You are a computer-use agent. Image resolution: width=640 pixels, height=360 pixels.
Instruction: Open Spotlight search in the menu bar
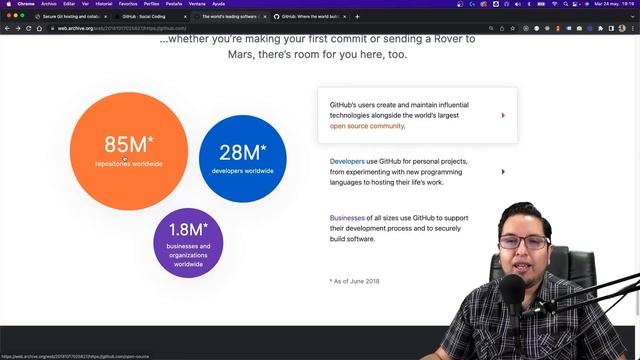point(565,4)
